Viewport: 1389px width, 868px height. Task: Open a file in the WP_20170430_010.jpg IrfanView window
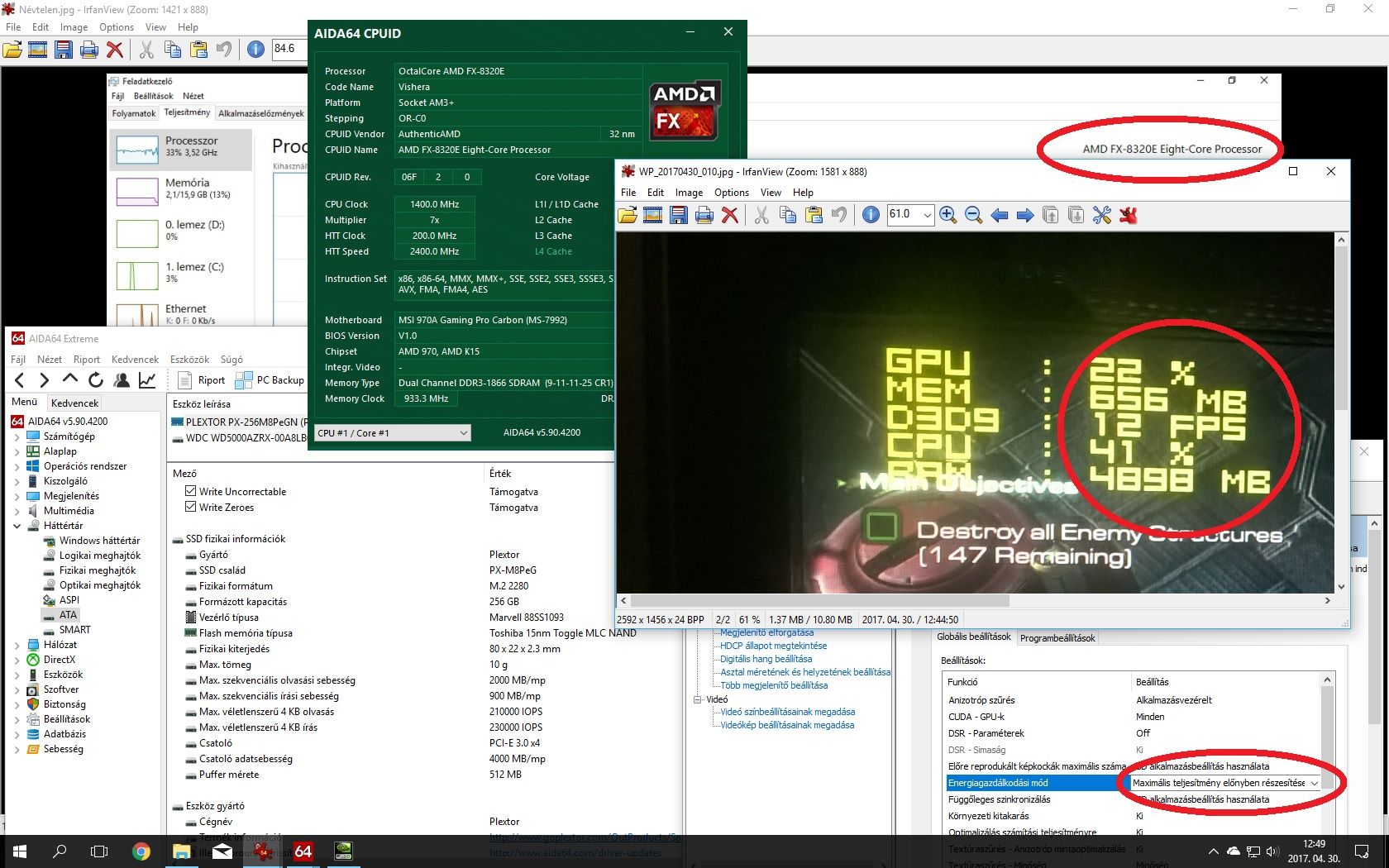[628, 215]
